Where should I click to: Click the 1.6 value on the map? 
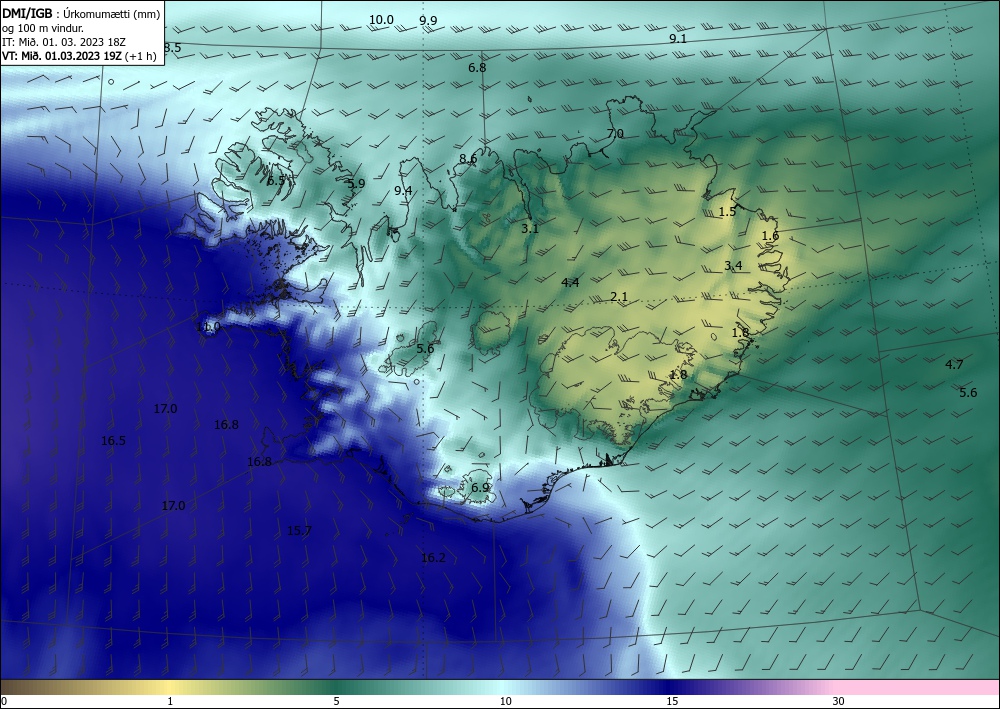[770, 236]
